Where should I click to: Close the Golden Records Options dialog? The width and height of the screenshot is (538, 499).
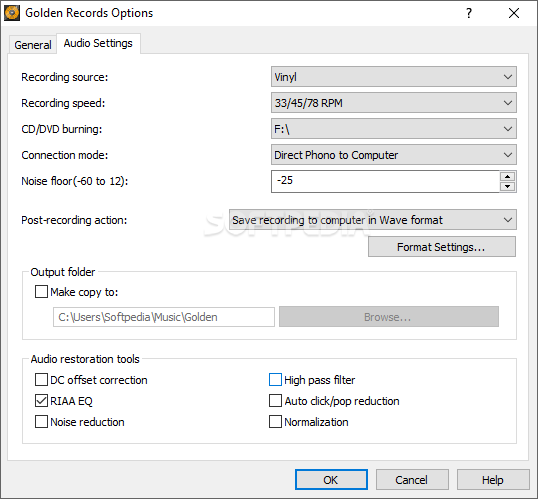pyautogui.click(x=514, y=13)
